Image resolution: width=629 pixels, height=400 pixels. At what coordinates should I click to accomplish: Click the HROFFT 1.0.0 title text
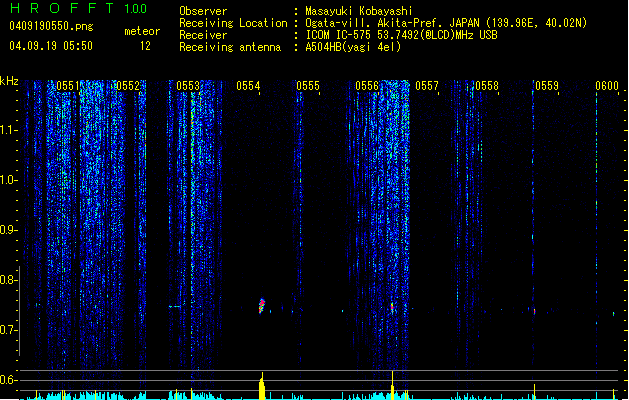tap(79, 8)
